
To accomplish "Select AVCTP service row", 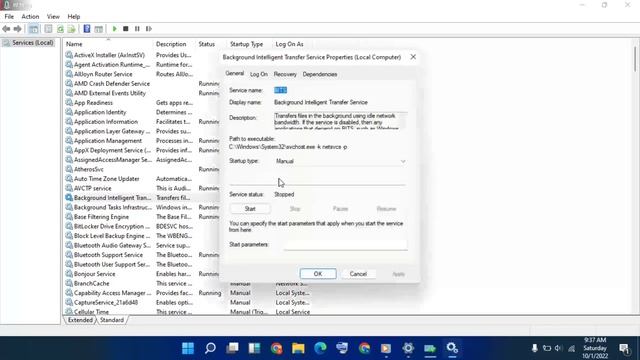I will [x=93, y=188].
